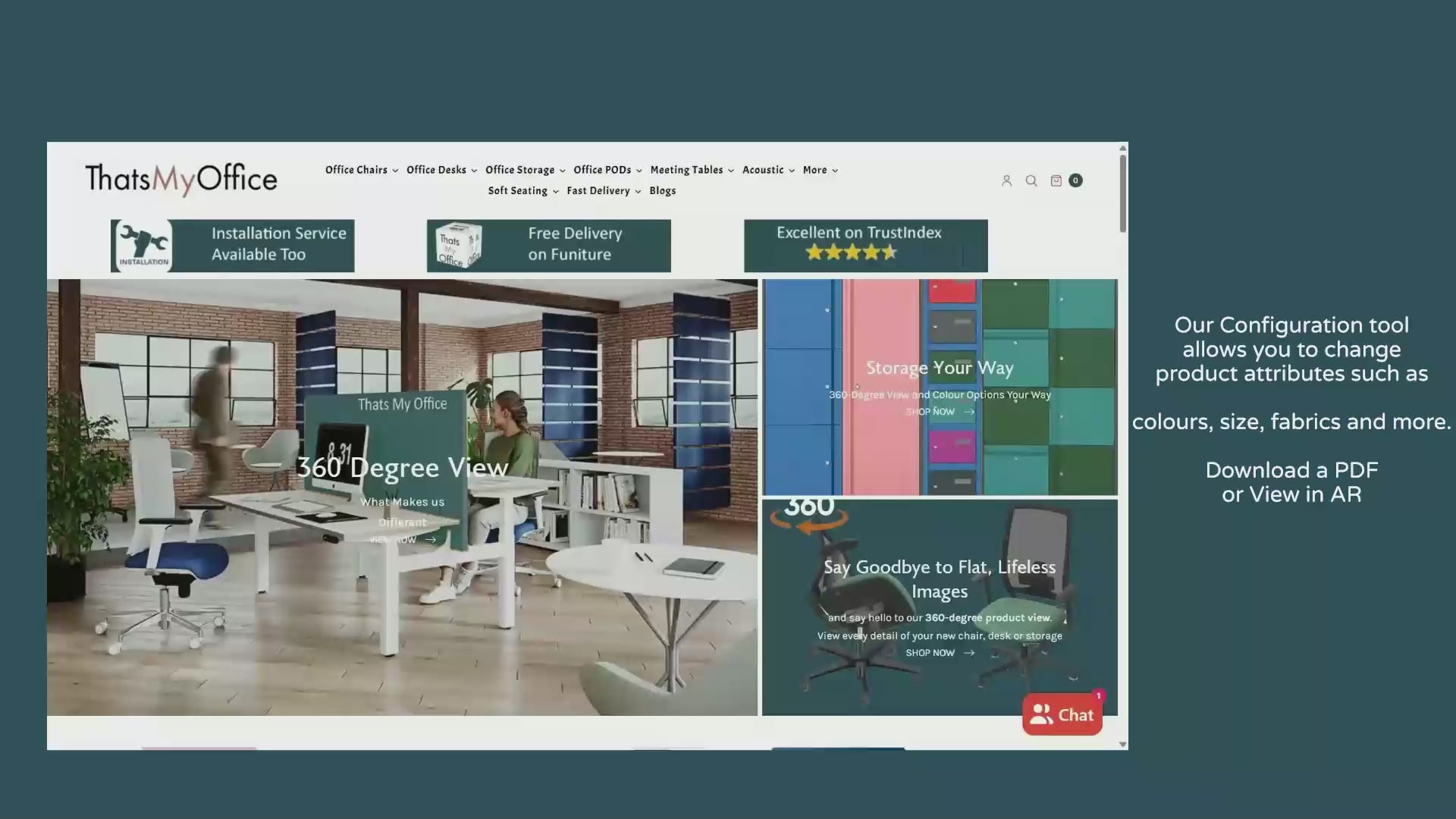The image size is (1456, 819).
Task: Click the 360 Degree View hero banner
Action: 402,468
